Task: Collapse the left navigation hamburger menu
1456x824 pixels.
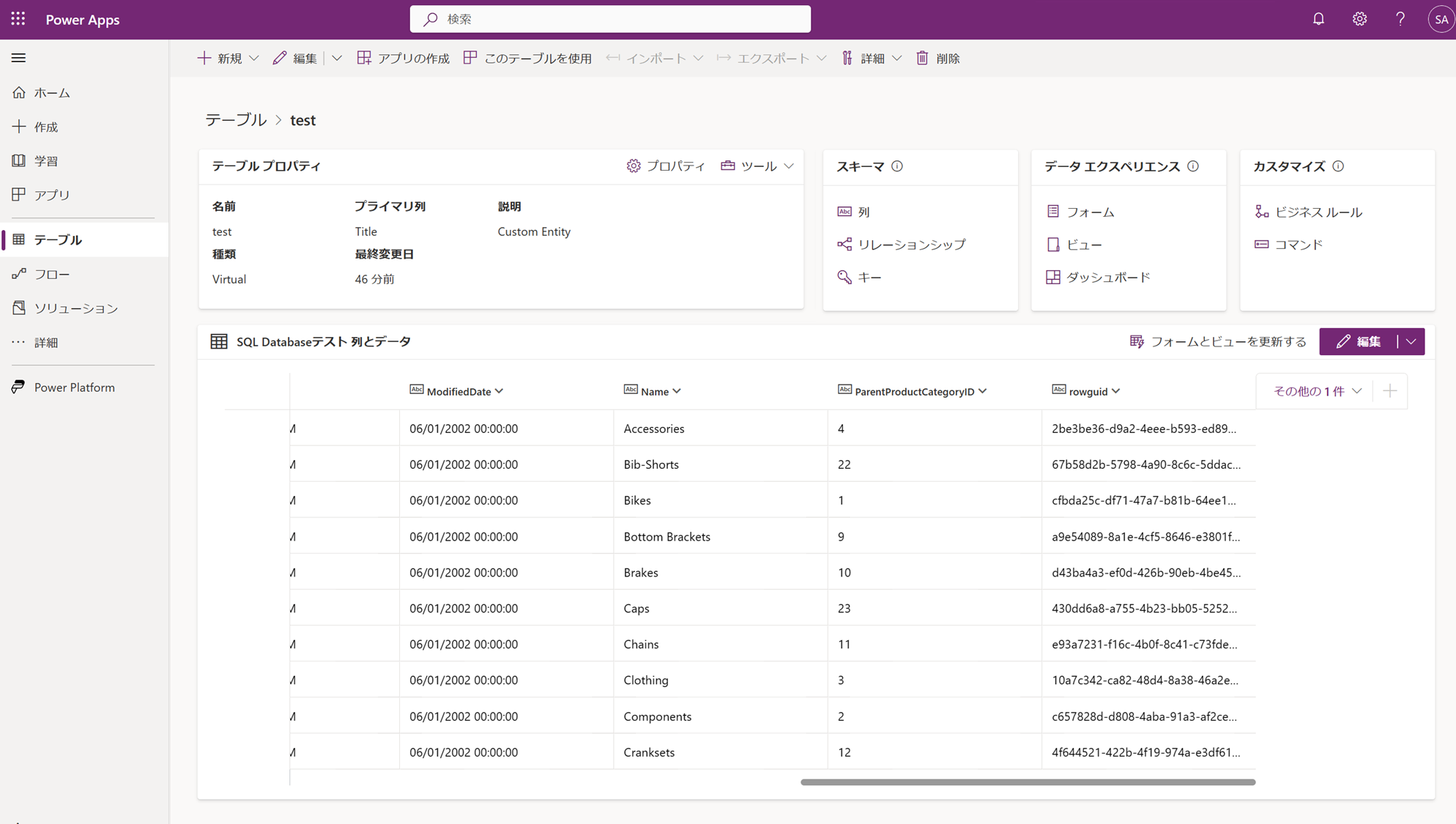Action: [18, 58]
